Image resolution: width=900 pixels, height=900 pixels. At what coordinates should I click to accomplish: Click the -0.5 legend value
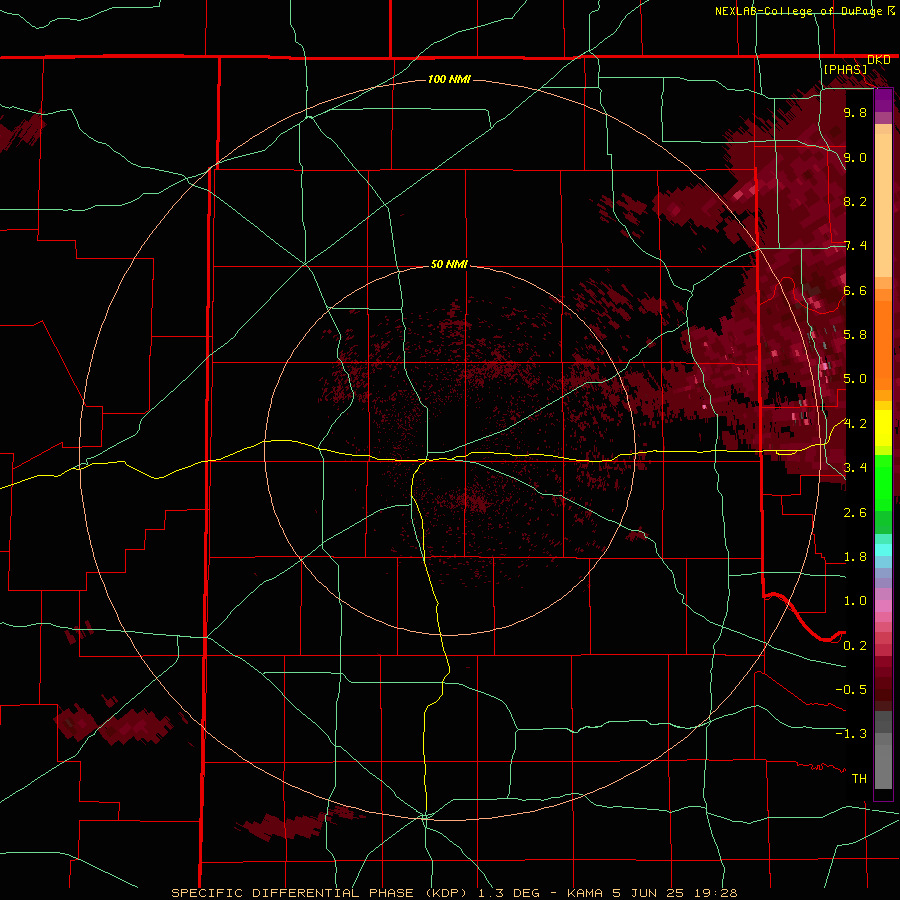(851, 689)
